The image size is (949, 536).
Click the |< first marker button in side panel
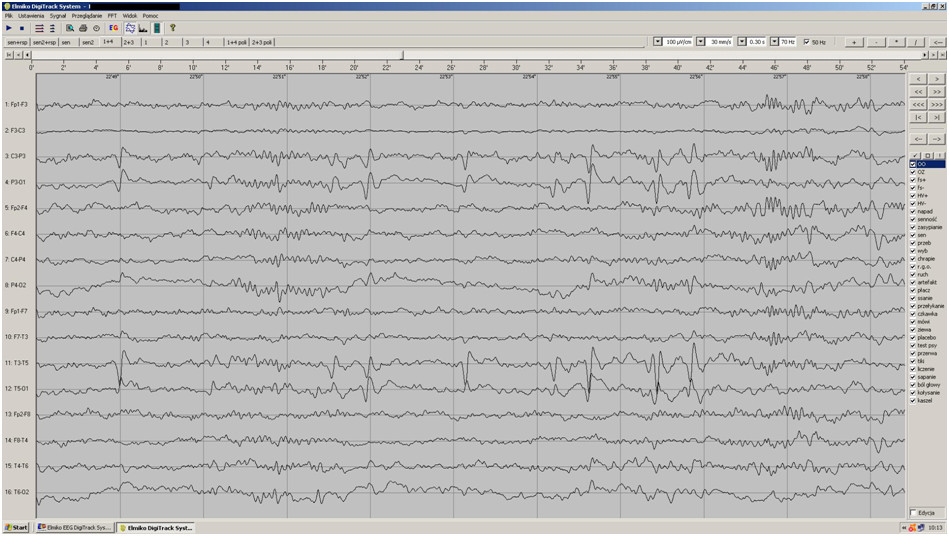pyautogui.click(x=918, y=117)
